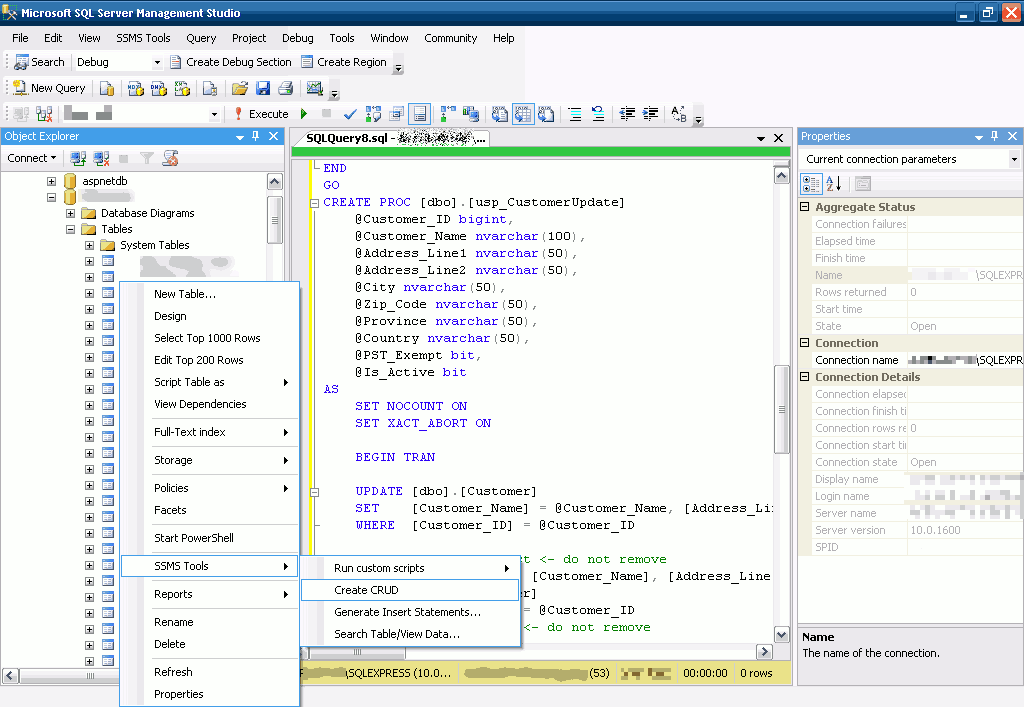1024x707 pixels.
Task: Expand the System Tables node
Action: point(89,245)
